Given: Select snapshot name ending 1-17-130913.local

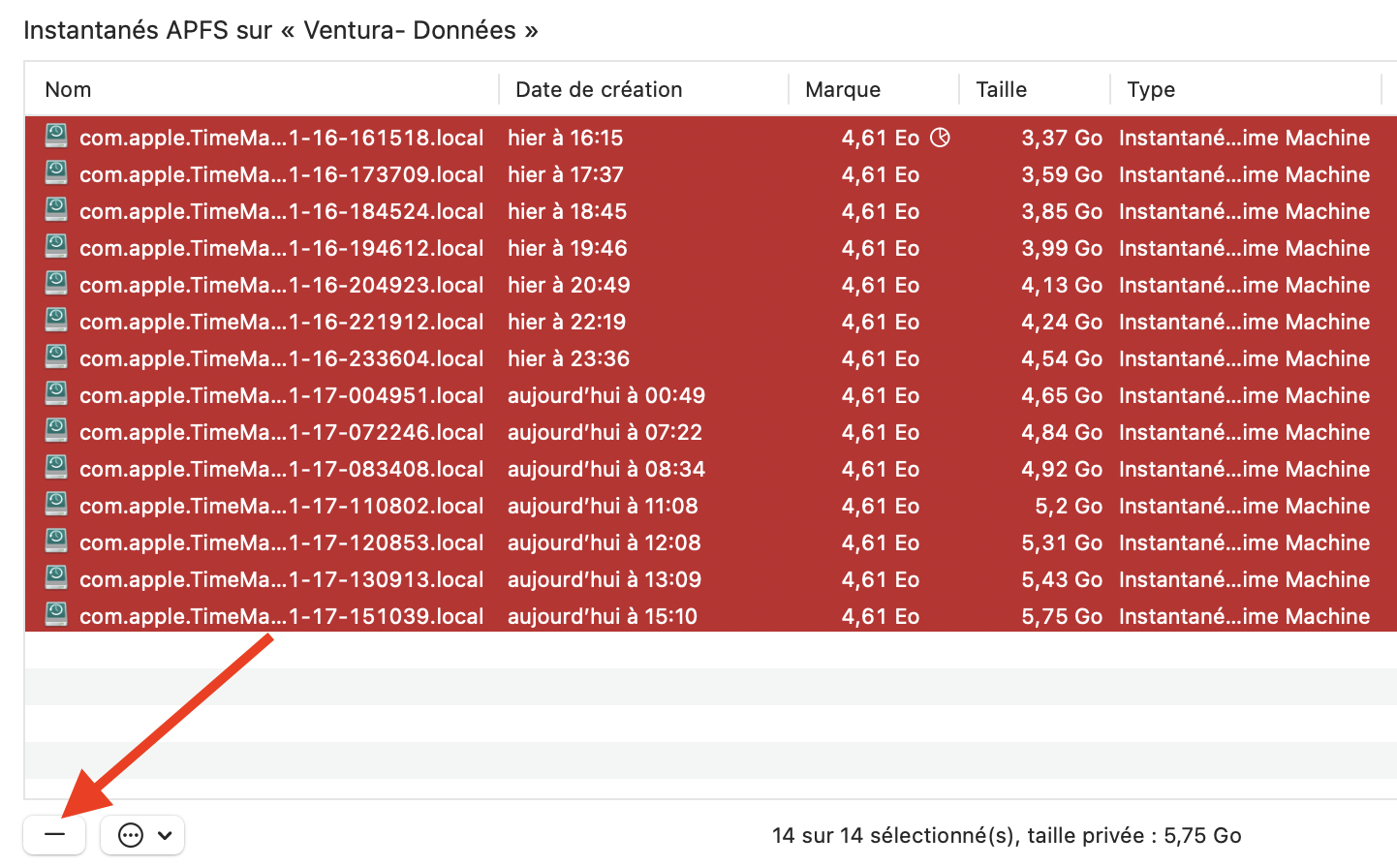Looking at the screenshot, I should (x=281, y=579).
